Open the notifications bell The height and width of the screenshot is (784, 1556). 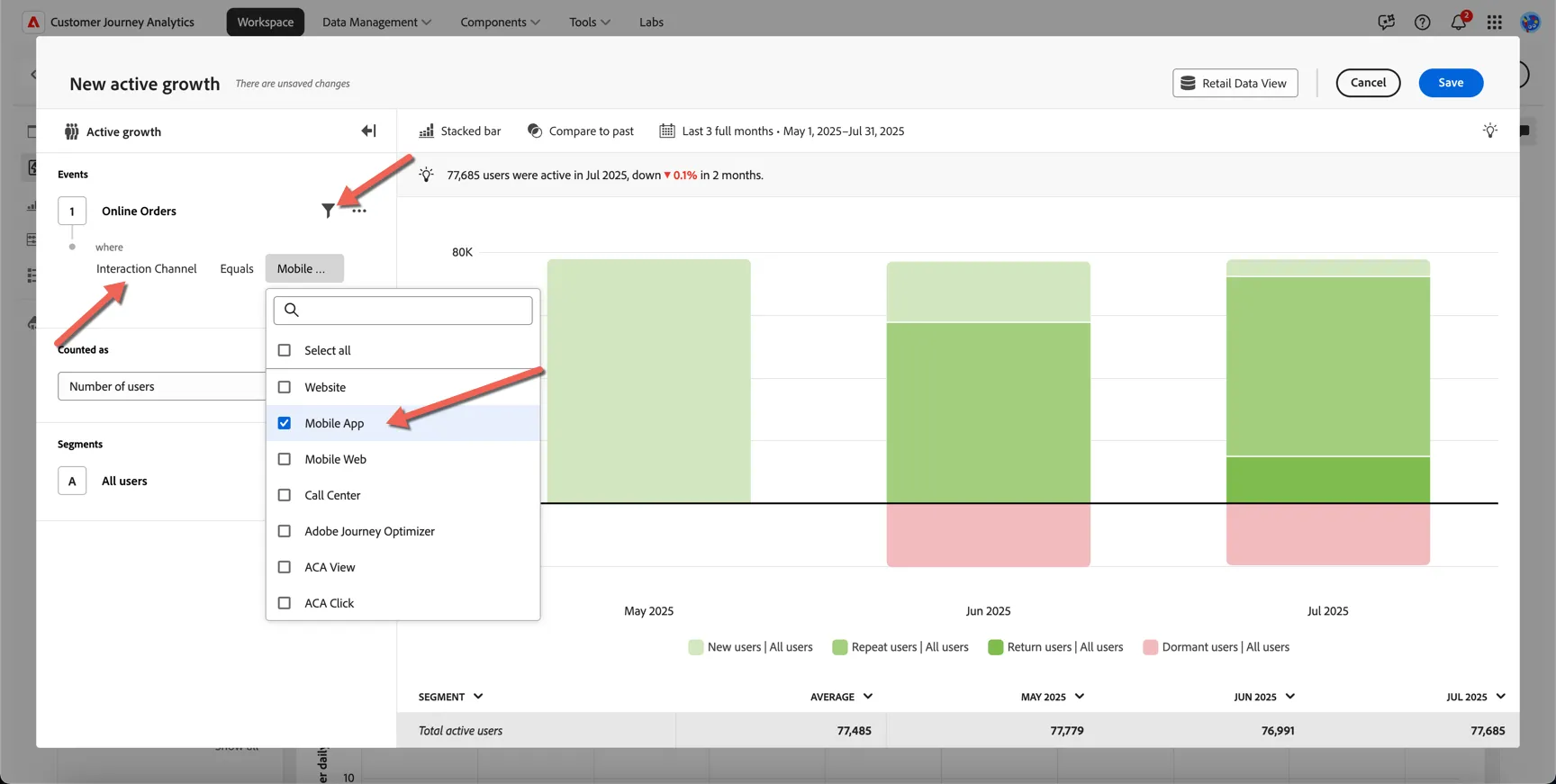tap(1459, 22)
